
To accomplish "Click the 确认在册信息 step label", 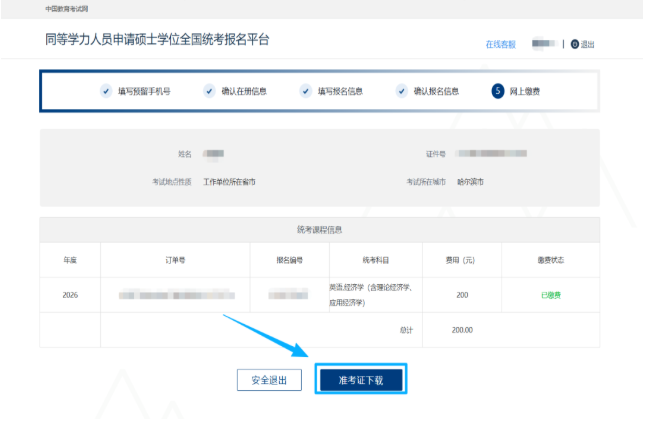I will tap(244, 91).
